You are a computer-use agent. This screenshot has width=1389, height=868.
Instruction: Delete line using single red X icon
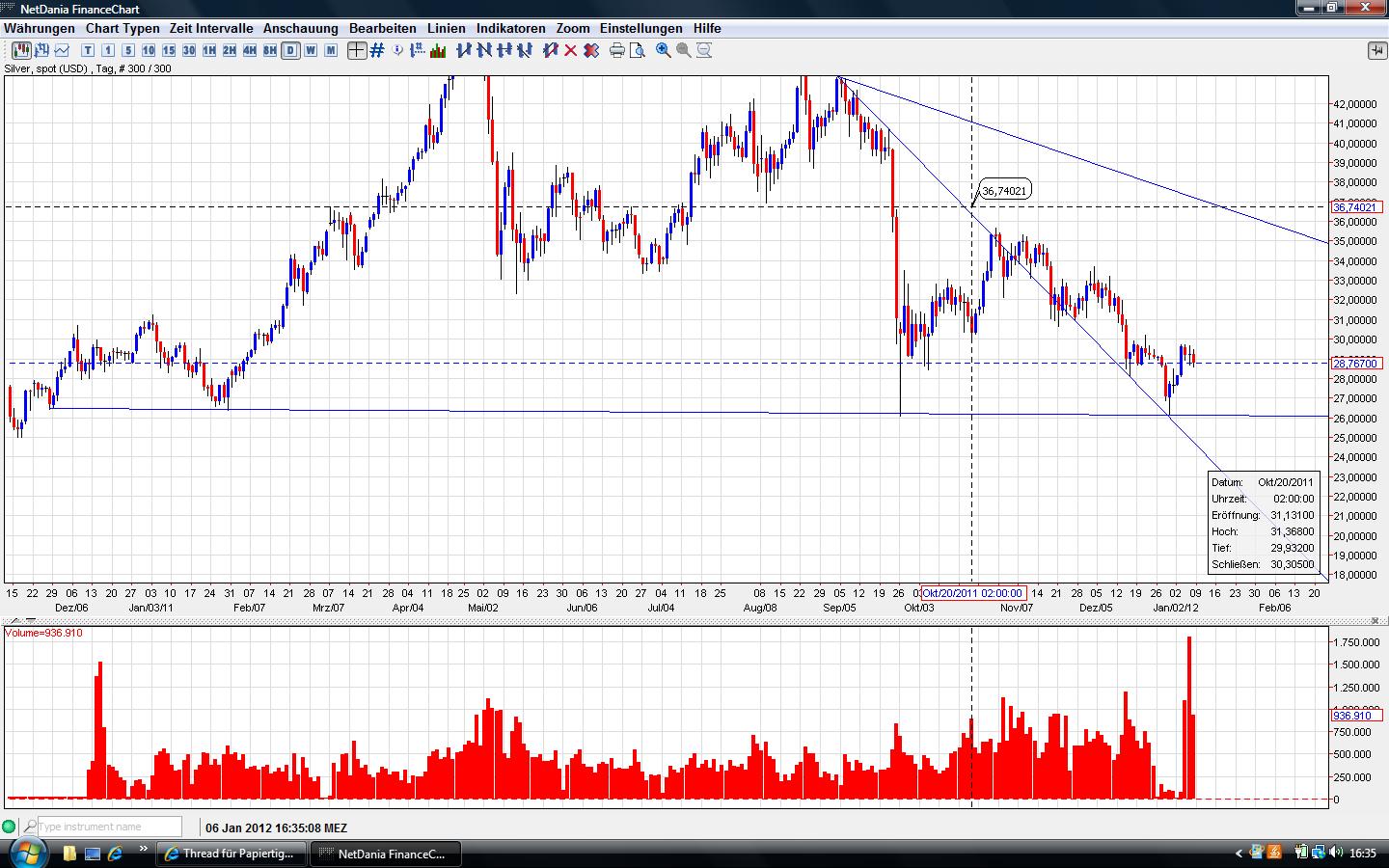[x=570, y=50]
